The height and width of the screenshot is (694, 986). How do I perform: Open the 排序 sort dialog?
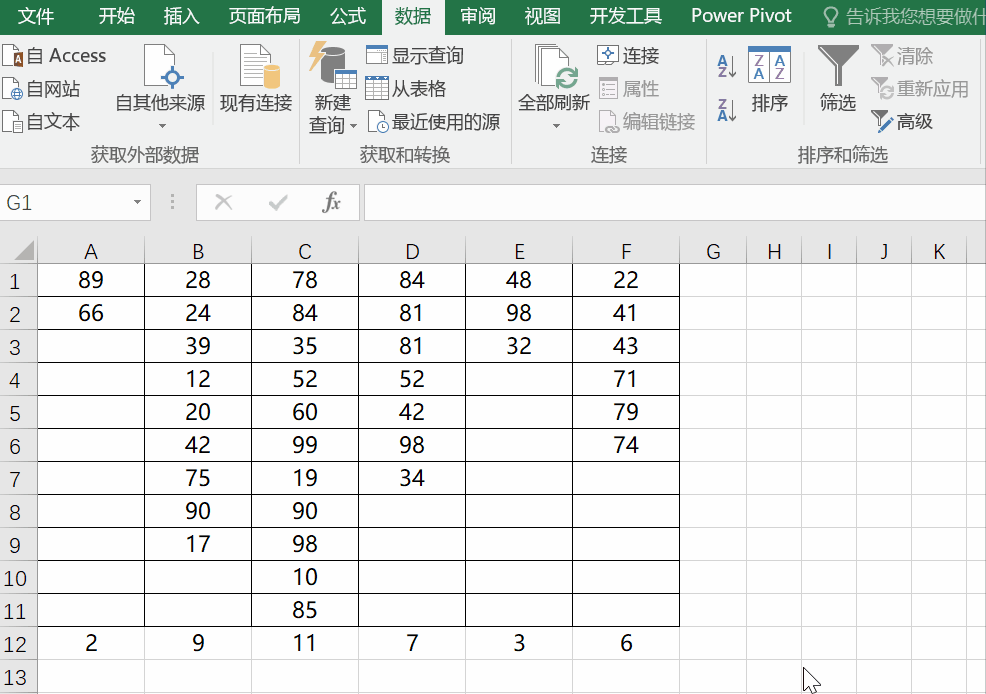(769, 79)
